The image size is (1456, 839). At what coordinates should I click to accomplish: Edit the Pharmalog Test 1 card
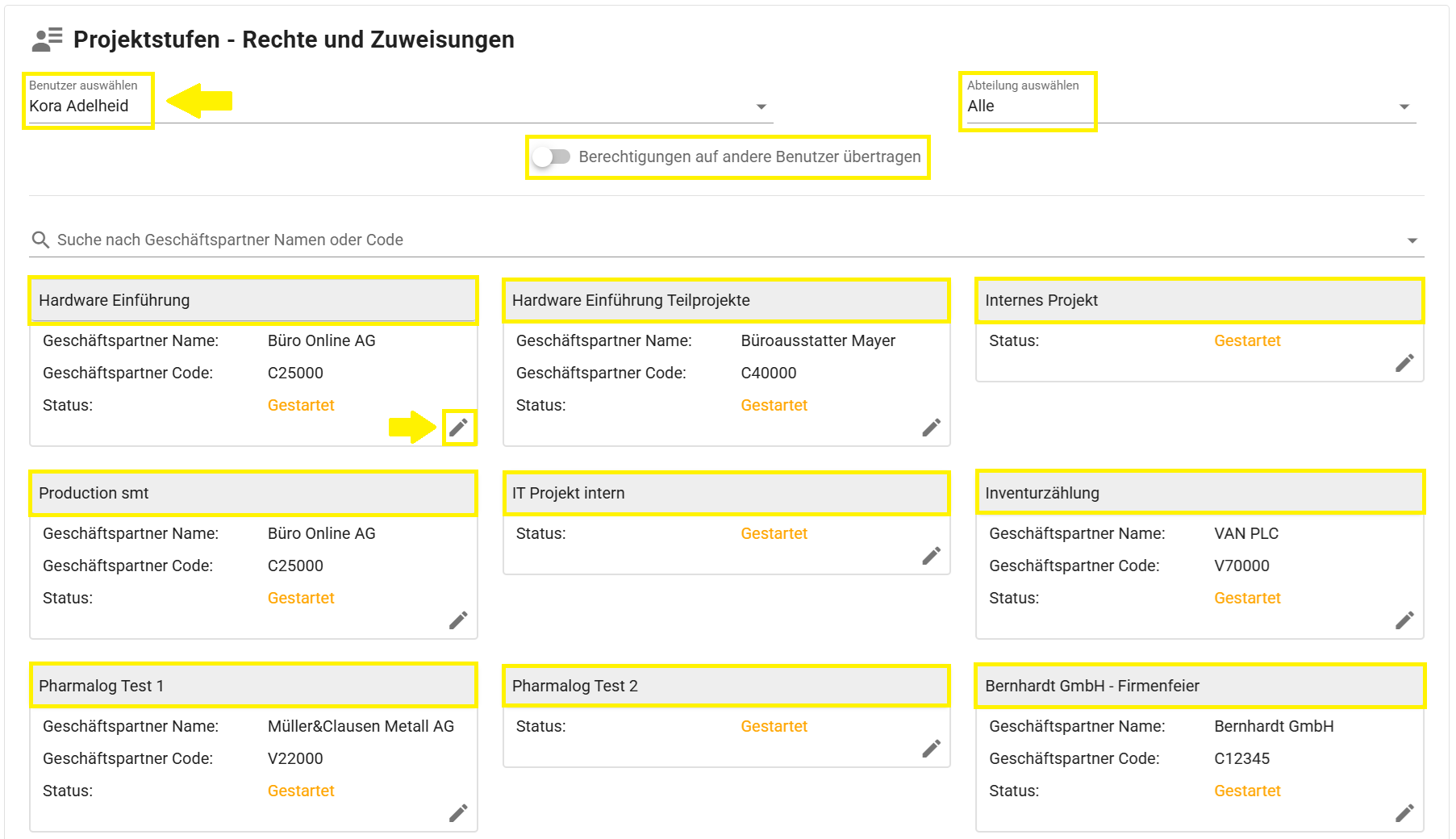pos(458,813)
